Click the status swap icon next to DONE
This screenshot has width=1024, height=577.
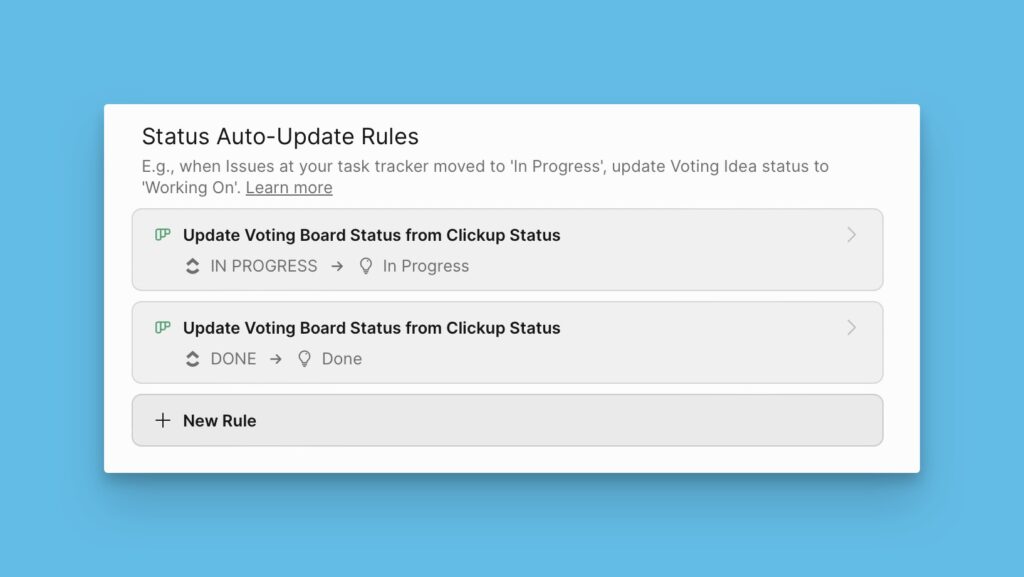pos(192,358)
